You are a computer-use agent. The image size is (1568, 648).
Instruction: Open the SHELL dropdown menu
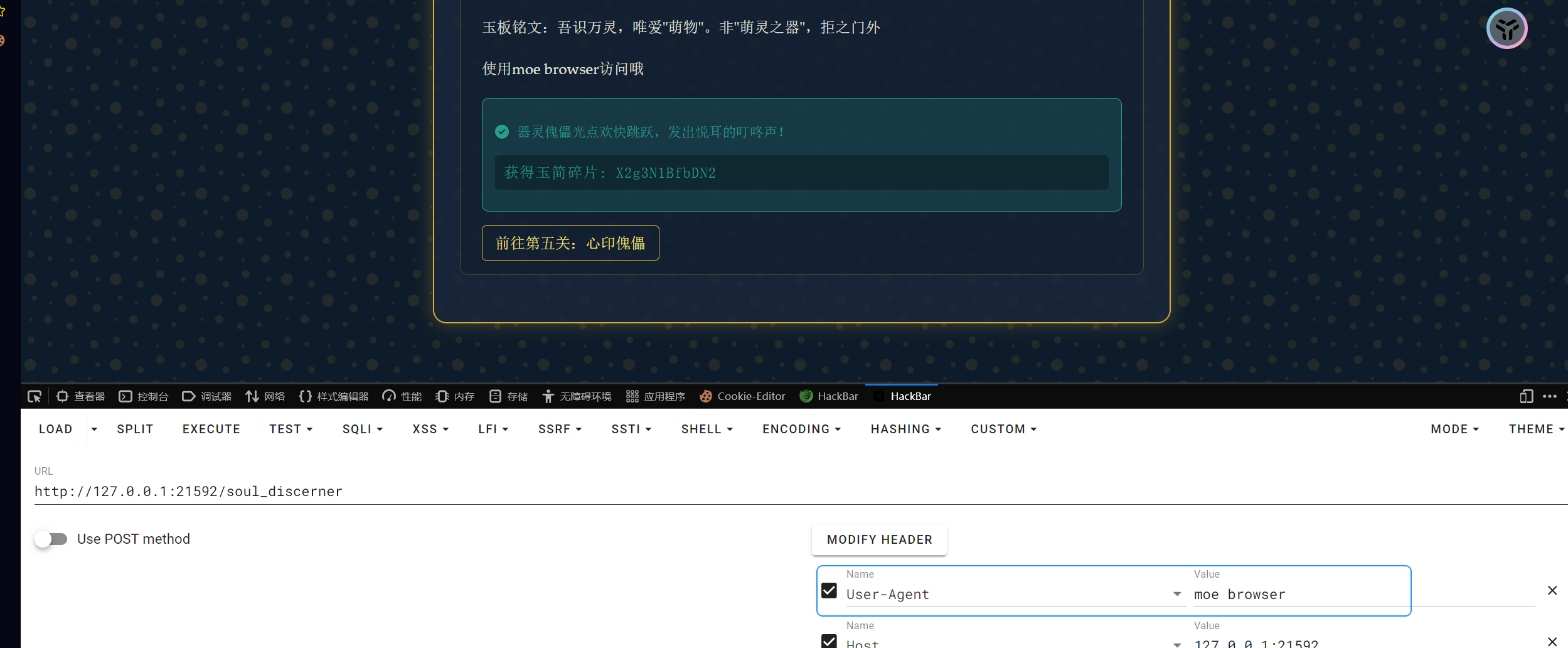click(707, 429)
